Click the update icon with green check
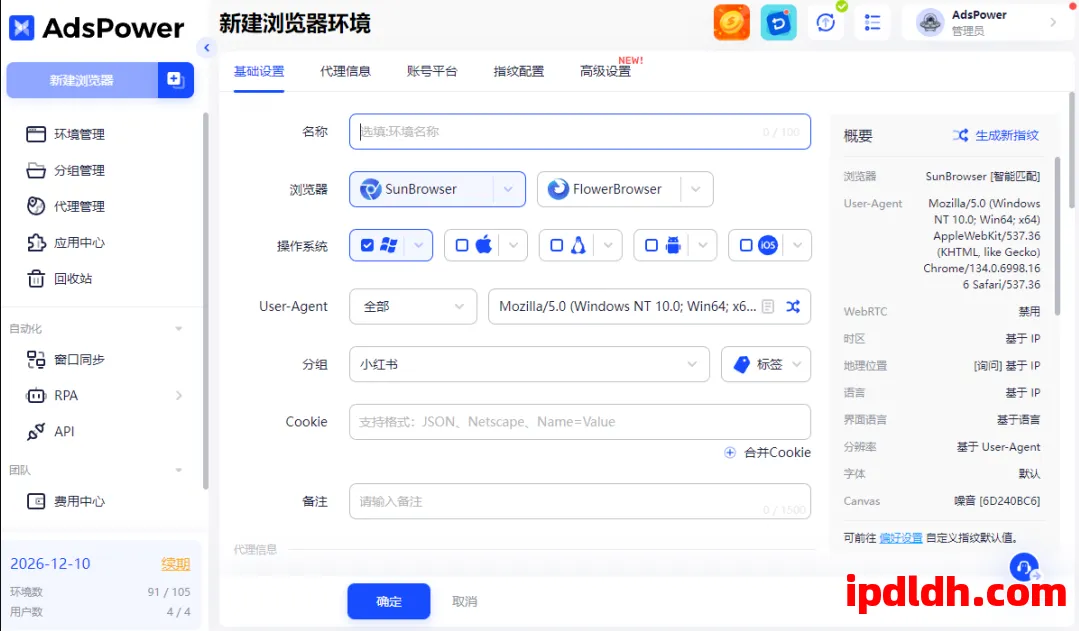The height and width of the screenshot is (631, 1079). coord(826,23)
